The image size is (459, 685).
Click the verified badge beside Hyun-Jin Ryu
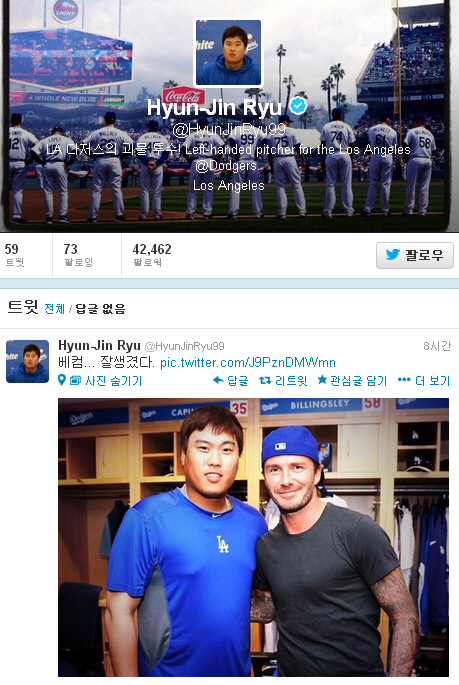click(299, 106)
